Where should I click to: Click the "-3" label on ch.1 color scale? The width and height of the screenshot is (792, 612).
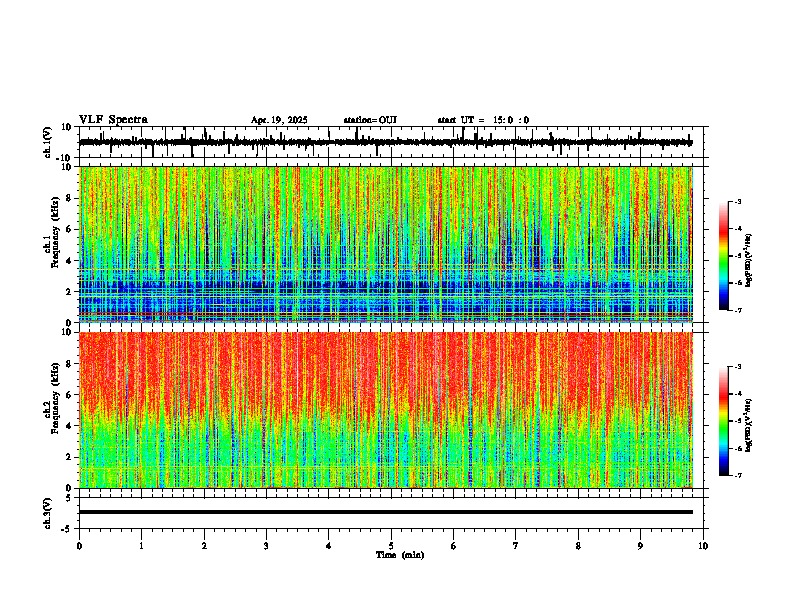737,201
